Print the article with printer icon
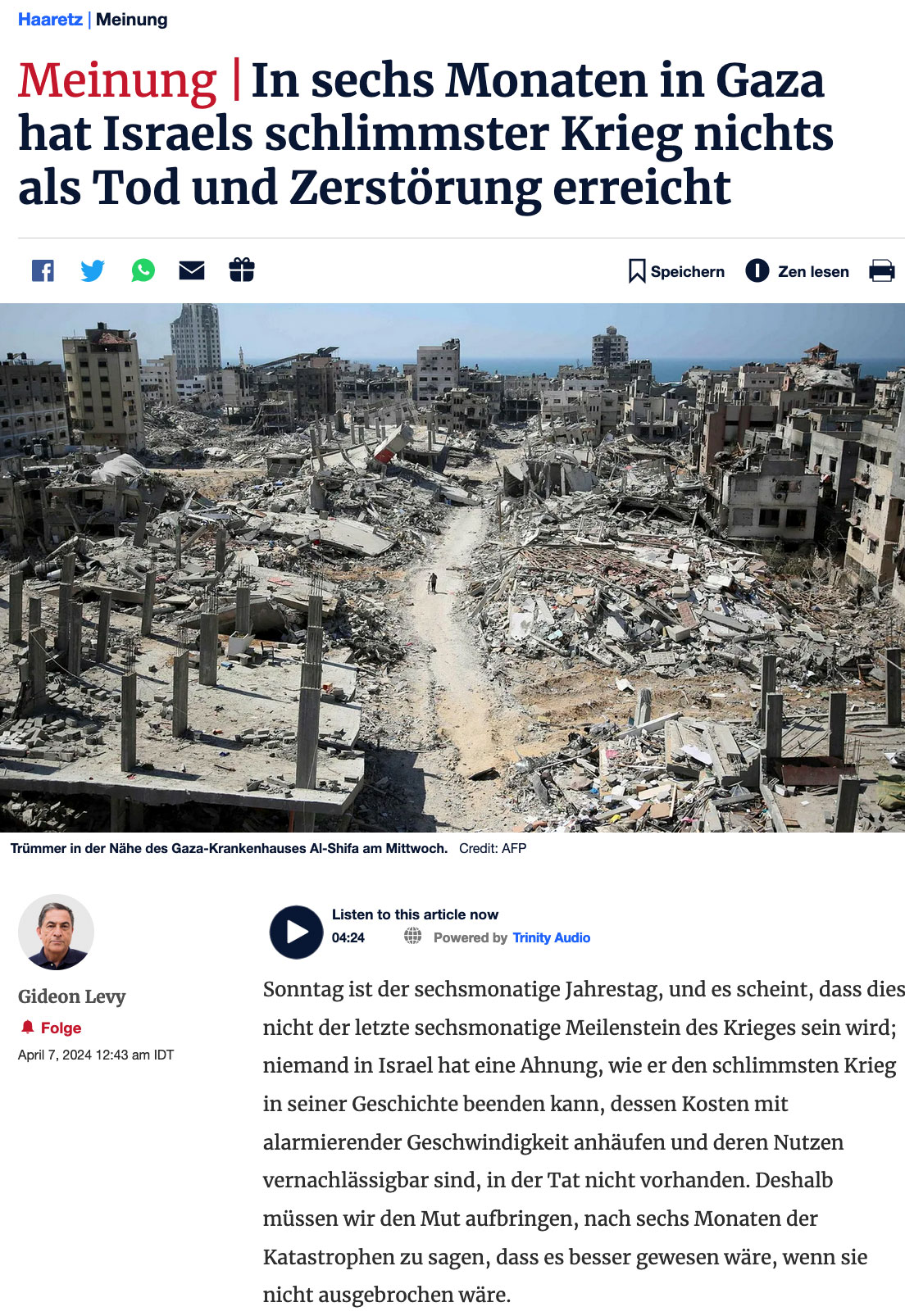The width and height of the screenshot is (905, 1316). [882, 270]
